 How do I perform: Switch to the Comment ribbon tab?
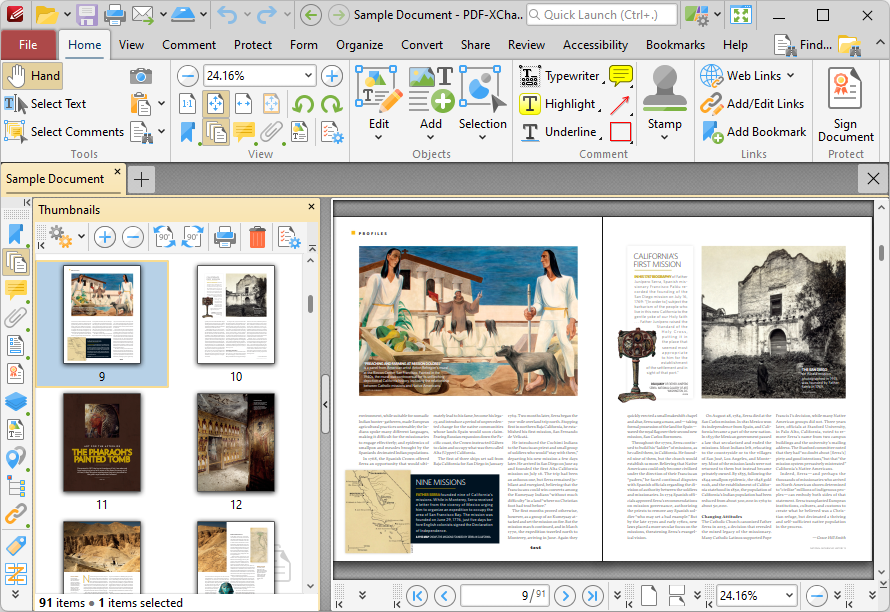click(189, 45)
